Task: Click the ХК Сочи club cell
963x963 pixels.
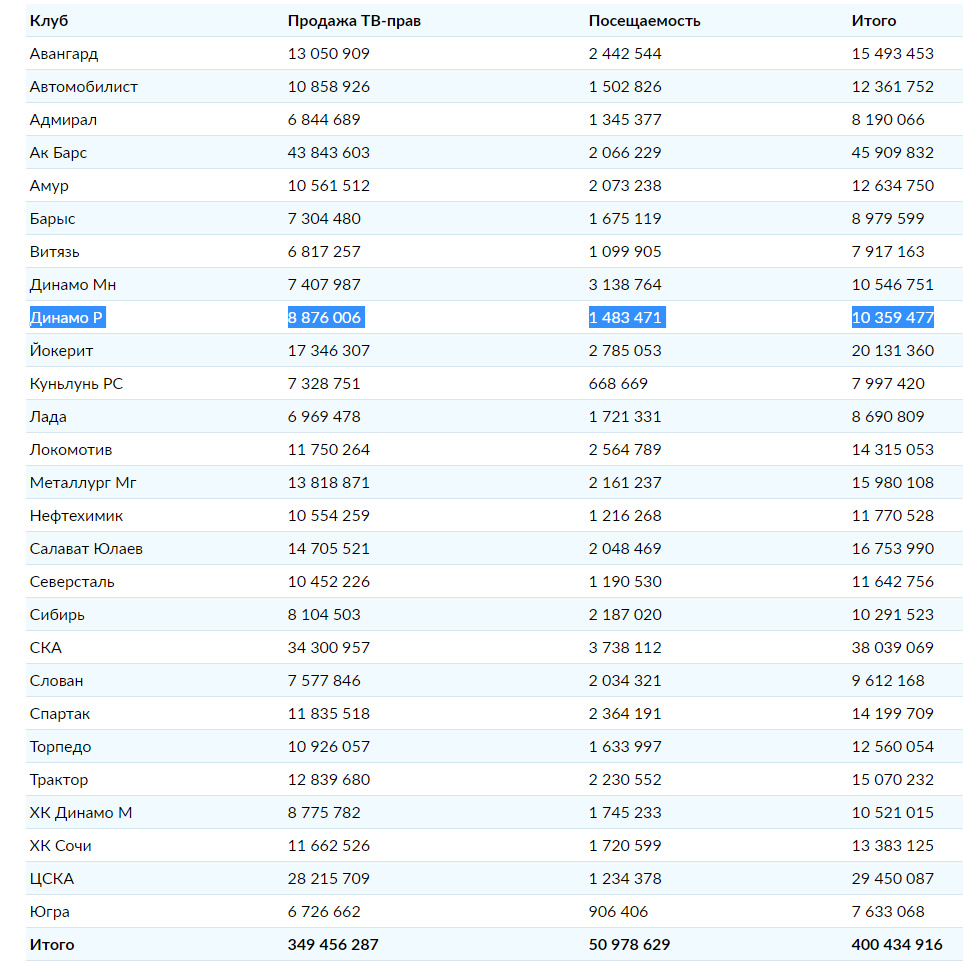Action: (60, 846)
